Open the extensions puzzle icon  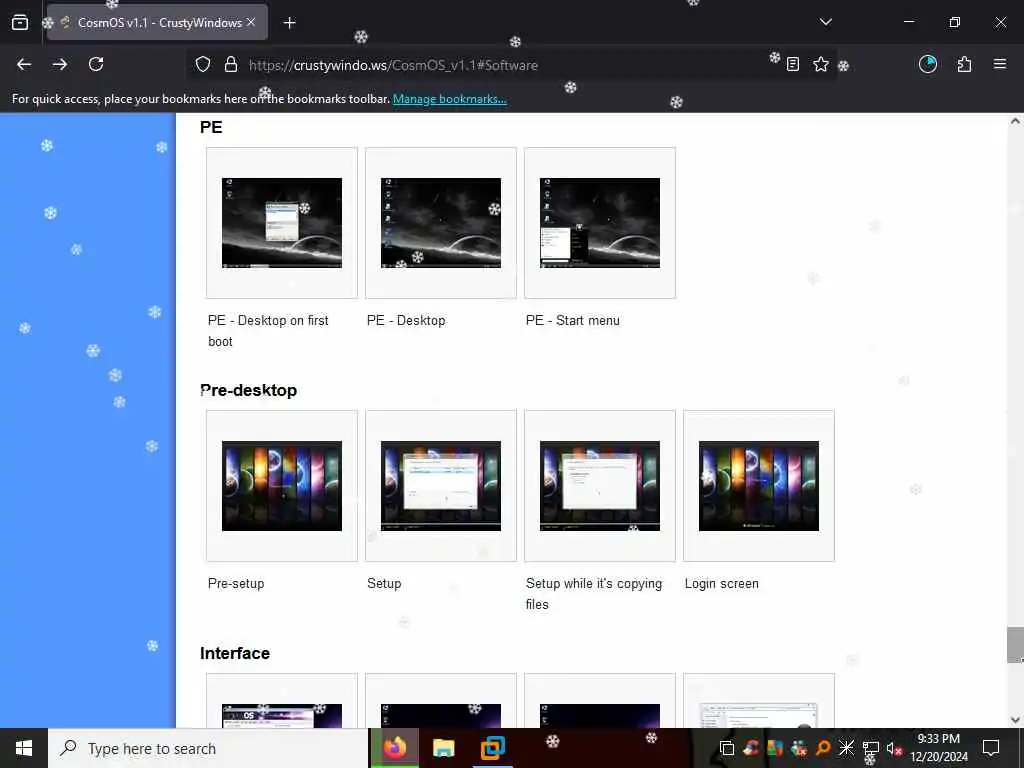965,64
